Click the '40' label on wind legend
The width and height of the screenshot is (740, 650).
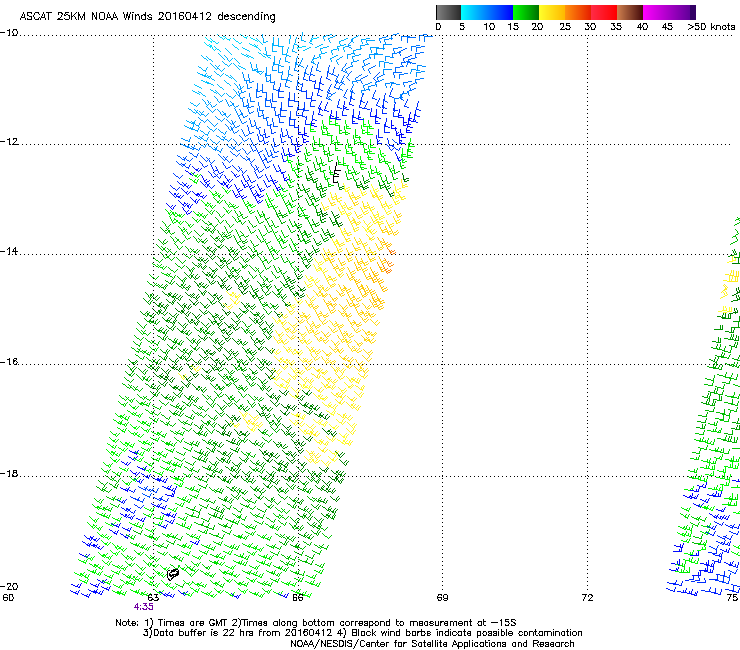click(642, 27)
